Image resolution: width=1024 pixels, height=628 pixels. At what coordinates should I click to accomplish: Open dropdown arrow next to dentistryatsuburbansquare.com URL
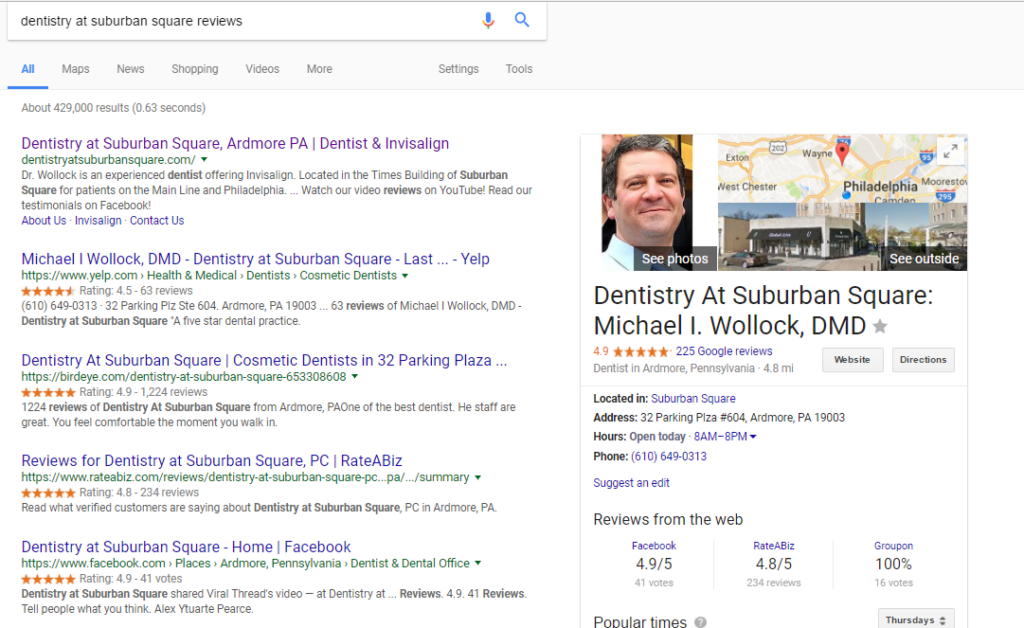coord(204,159)
